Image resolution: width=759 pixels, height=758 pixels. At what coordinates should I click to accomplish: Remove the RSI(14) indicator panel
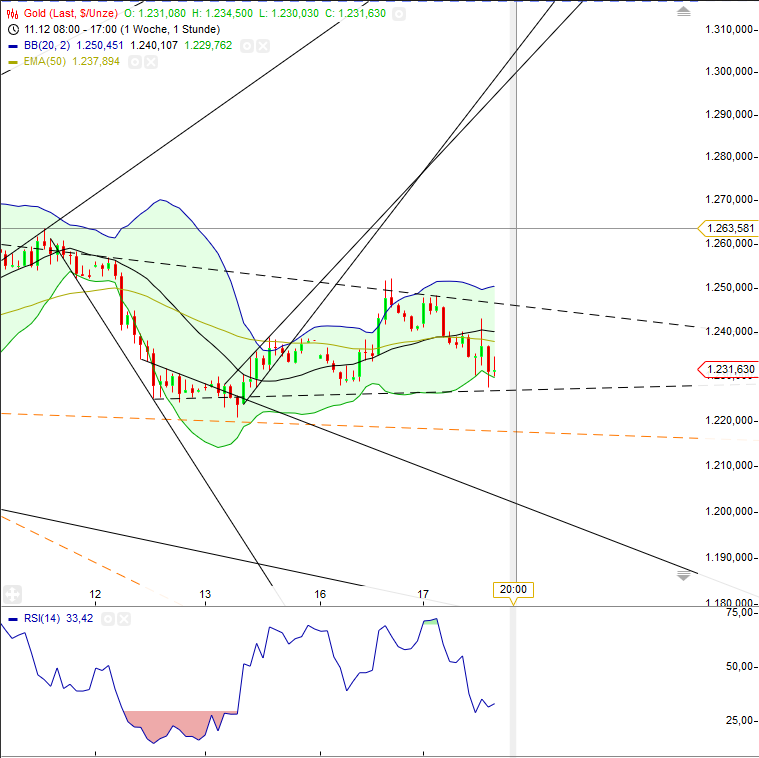pyautogui.click(x=124, y=619)
